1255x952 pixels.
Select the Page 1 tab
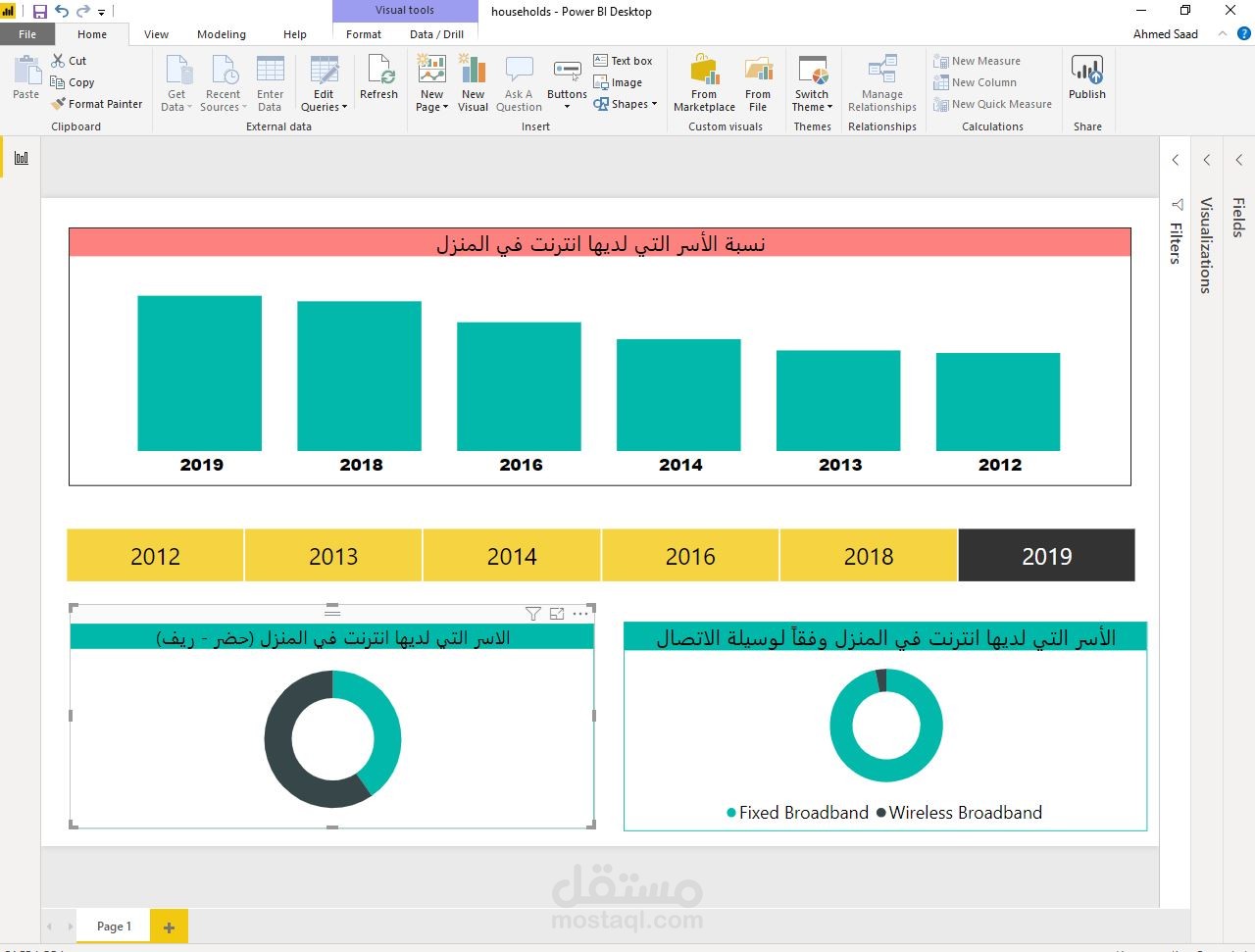pos(114,927)
